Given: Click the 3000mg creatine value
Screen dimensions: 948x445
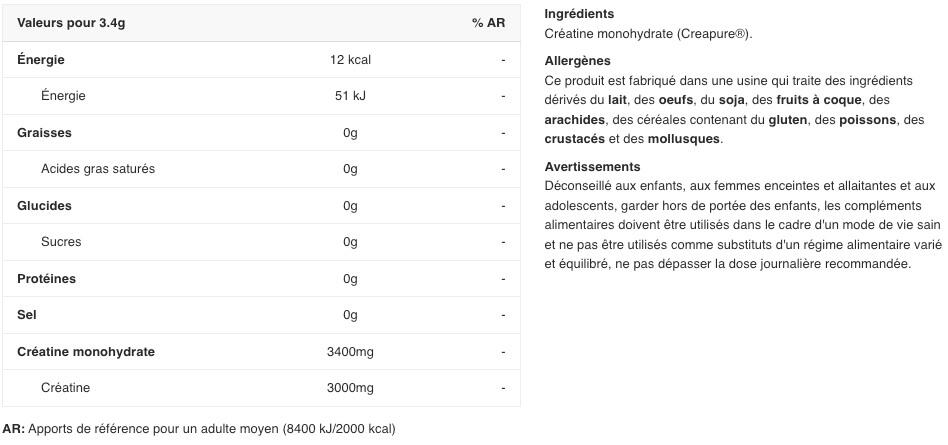Looking at the screenshot, I should tap(350, 388).
